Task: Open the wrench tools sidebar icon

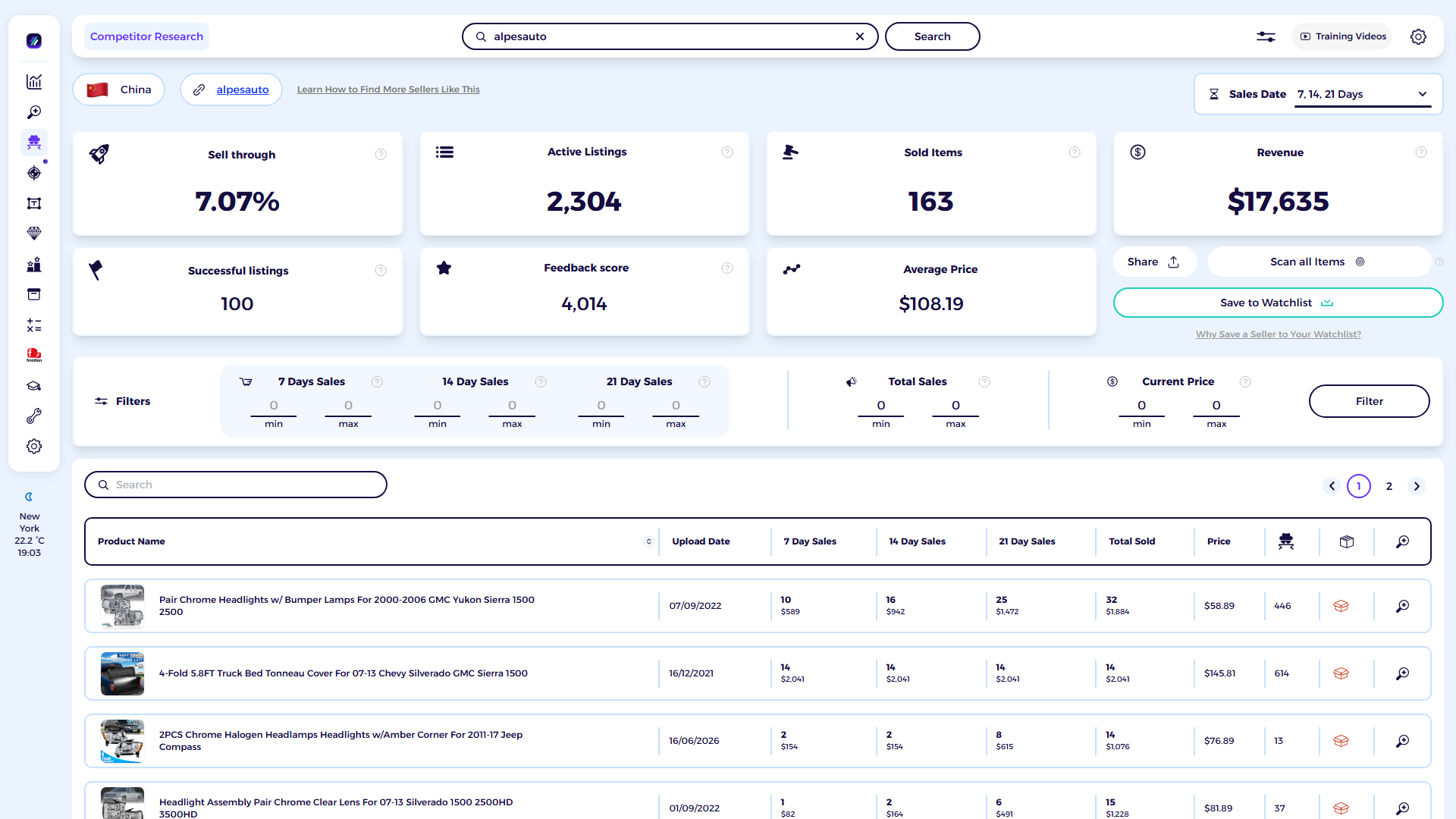Action: point(34,416)
